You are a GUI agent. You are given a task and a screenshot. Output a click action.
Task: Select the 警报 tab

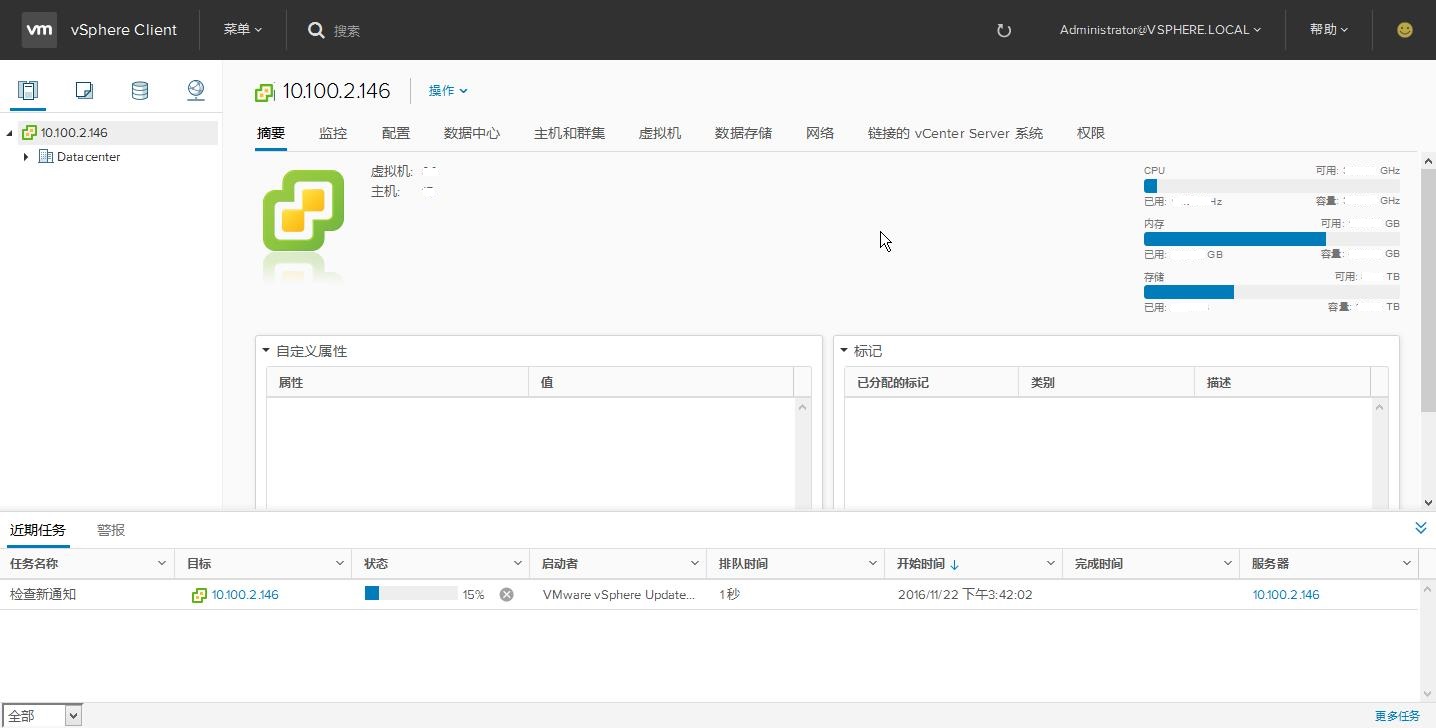(111, 530)
